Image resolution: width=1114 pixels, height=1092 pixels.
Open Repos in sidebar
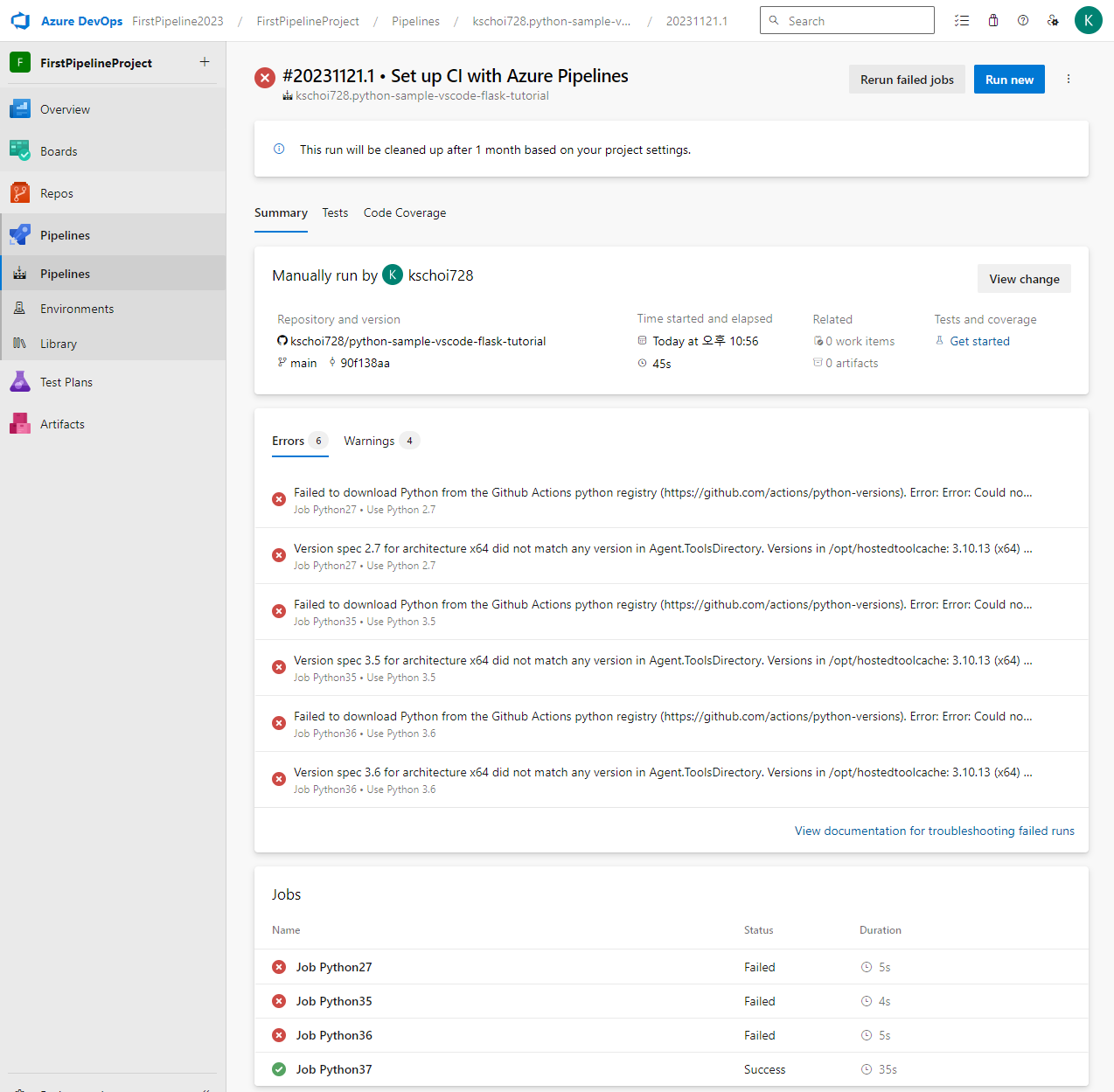[x=113, y=193]
